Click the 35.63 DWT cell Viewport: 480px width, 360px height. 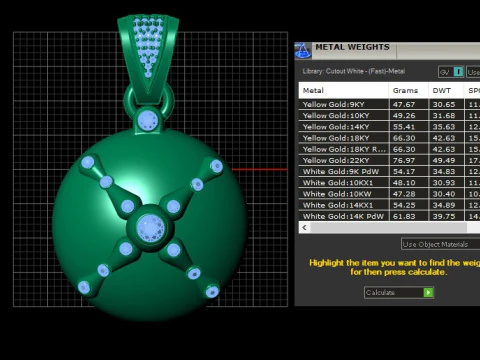click(x=446, y=127)
